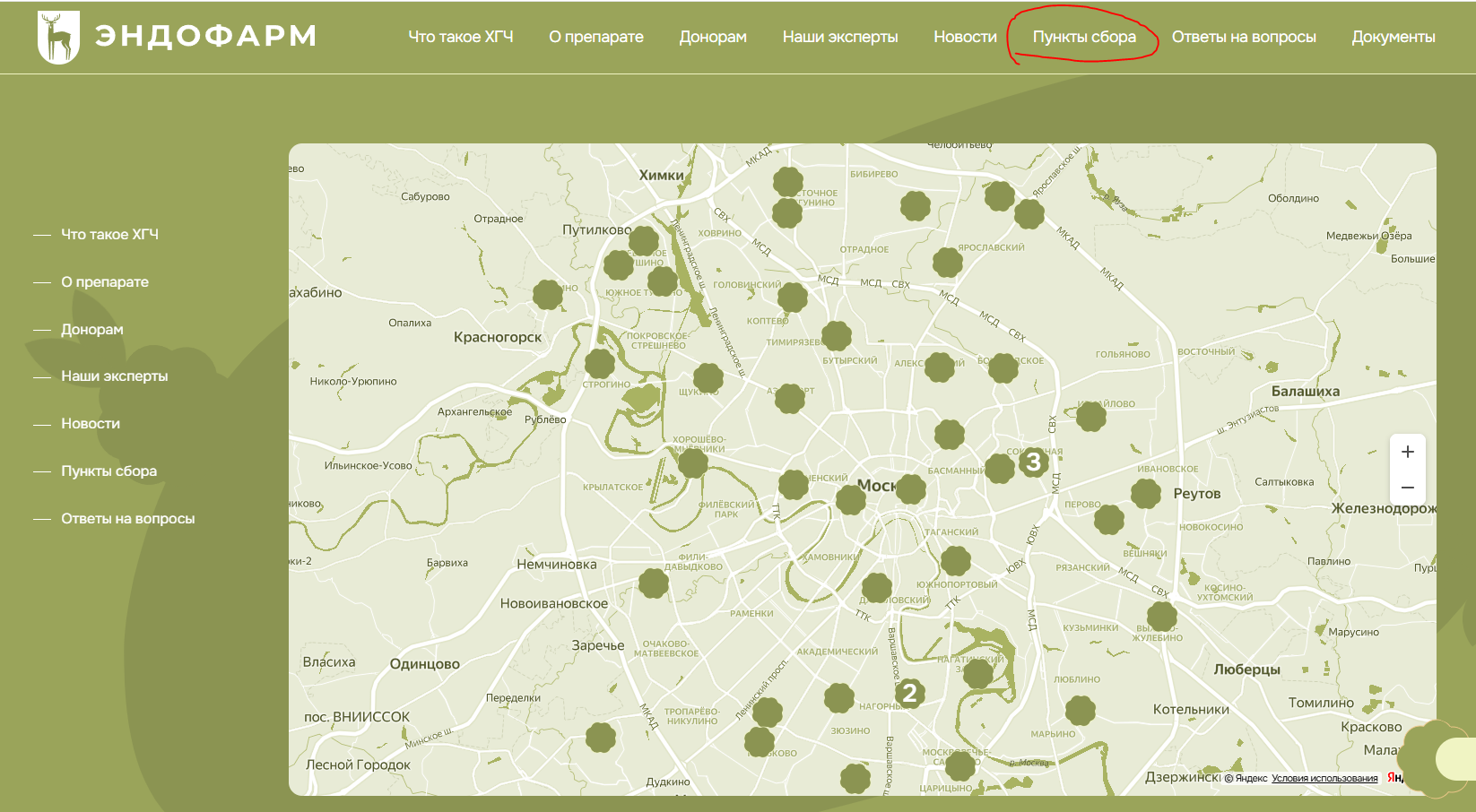Open top menu item Ответы на вопросы

(1244, 37)
